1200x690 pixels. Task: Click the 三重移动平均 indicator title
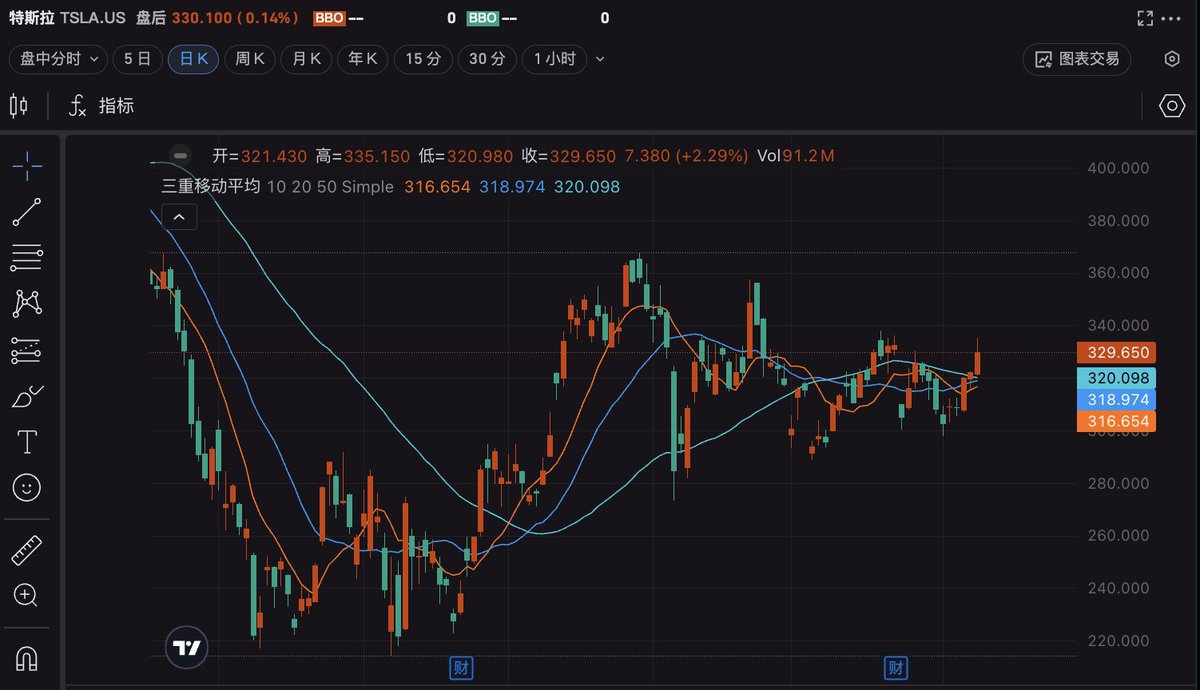(x=211, y=186)
